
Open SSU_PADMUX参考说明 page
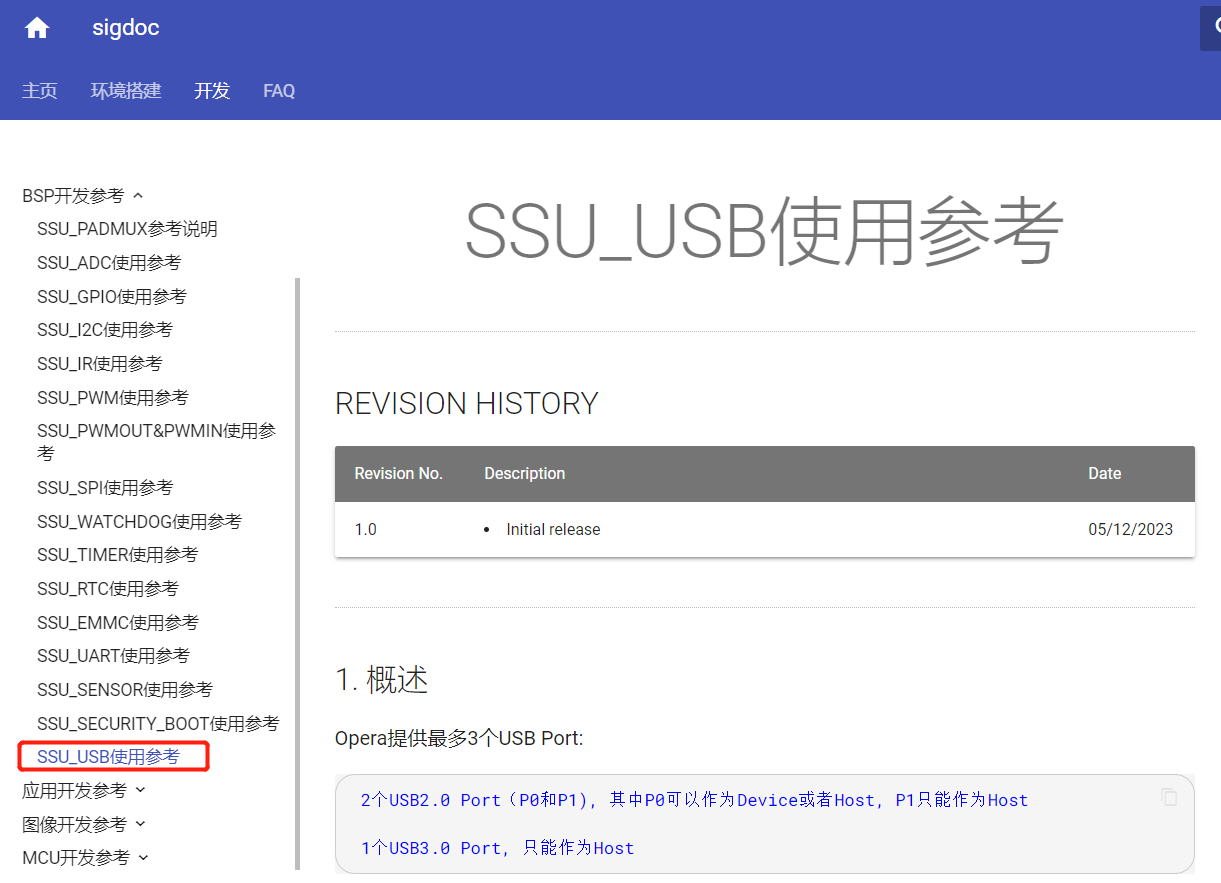(127, 229)
